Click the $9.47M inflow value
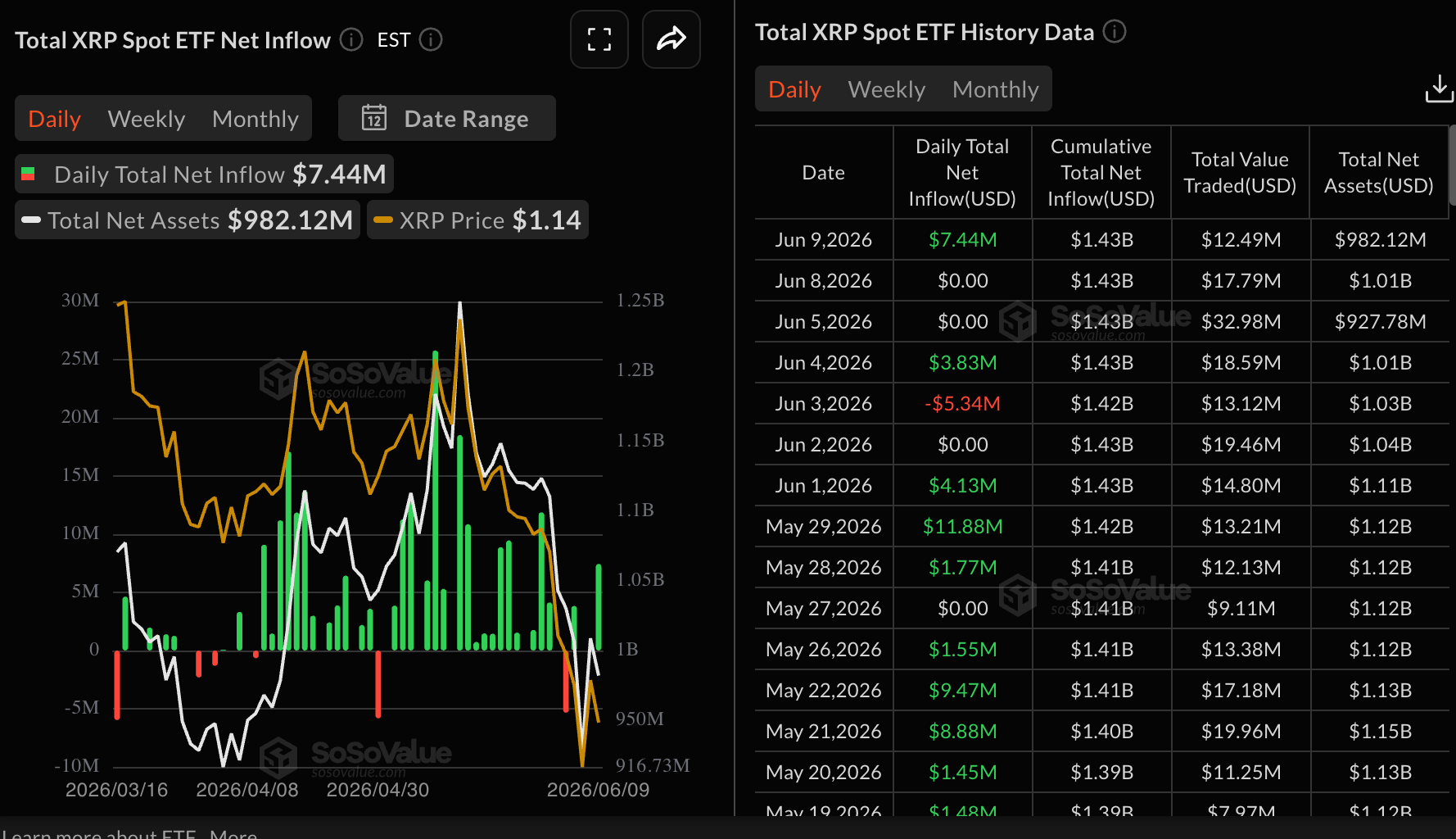 (962, 690)
